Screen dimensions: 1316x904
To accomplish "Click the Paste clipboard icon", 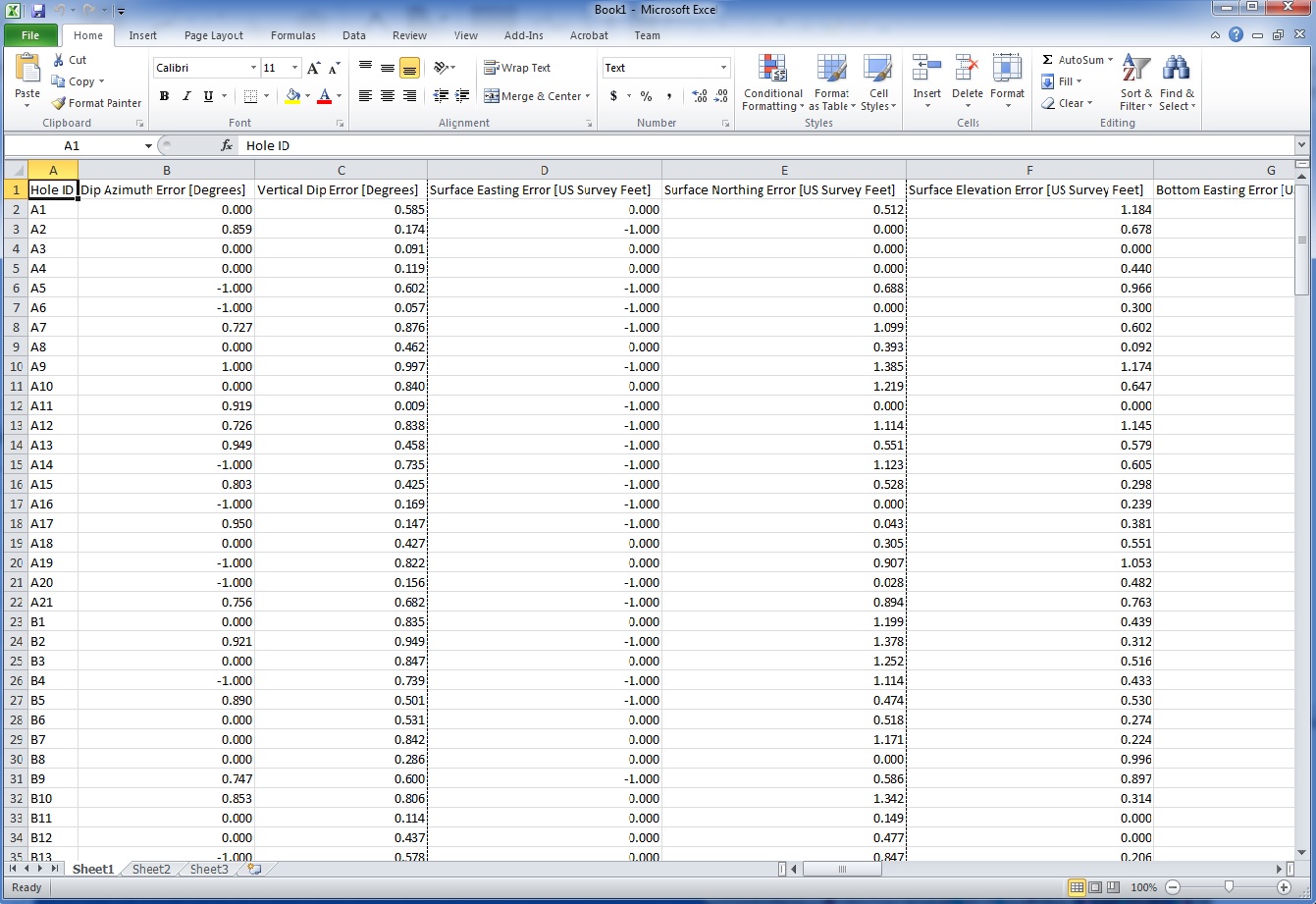I will pos(27,70).
